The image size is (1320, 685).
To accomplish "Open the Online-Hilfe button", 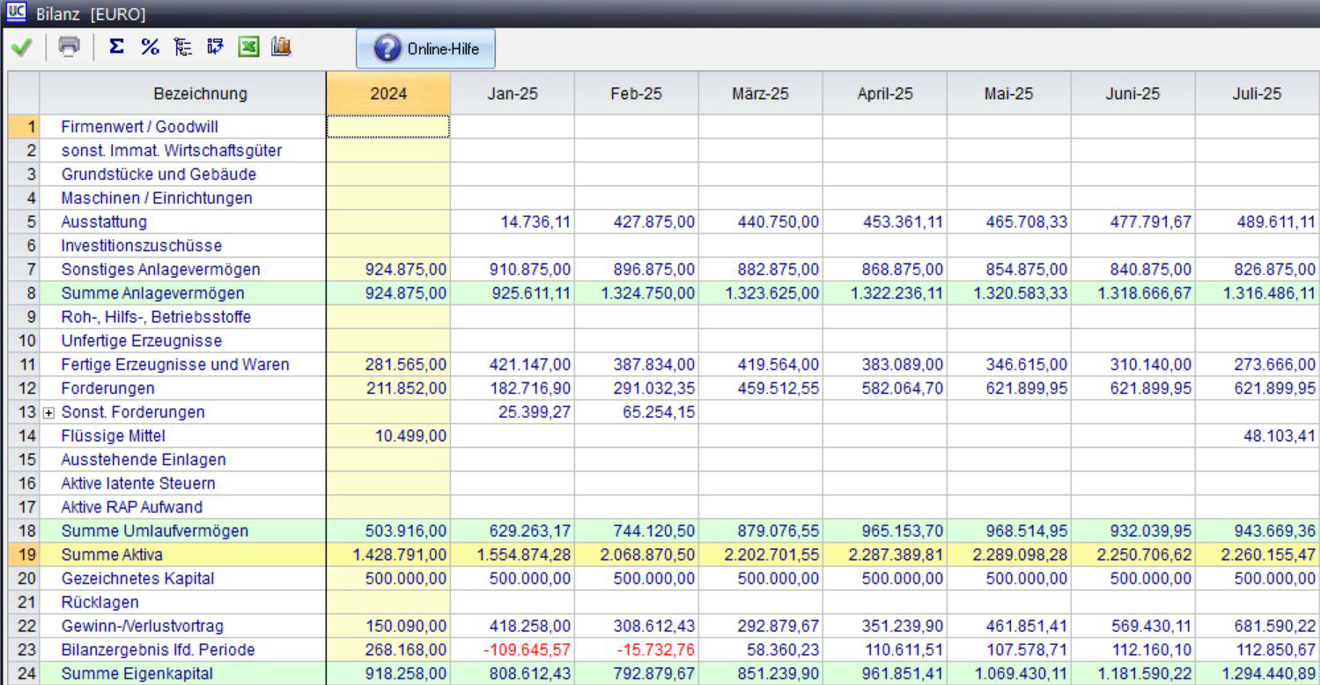I will pyautogui.click(x=426, y=49).
